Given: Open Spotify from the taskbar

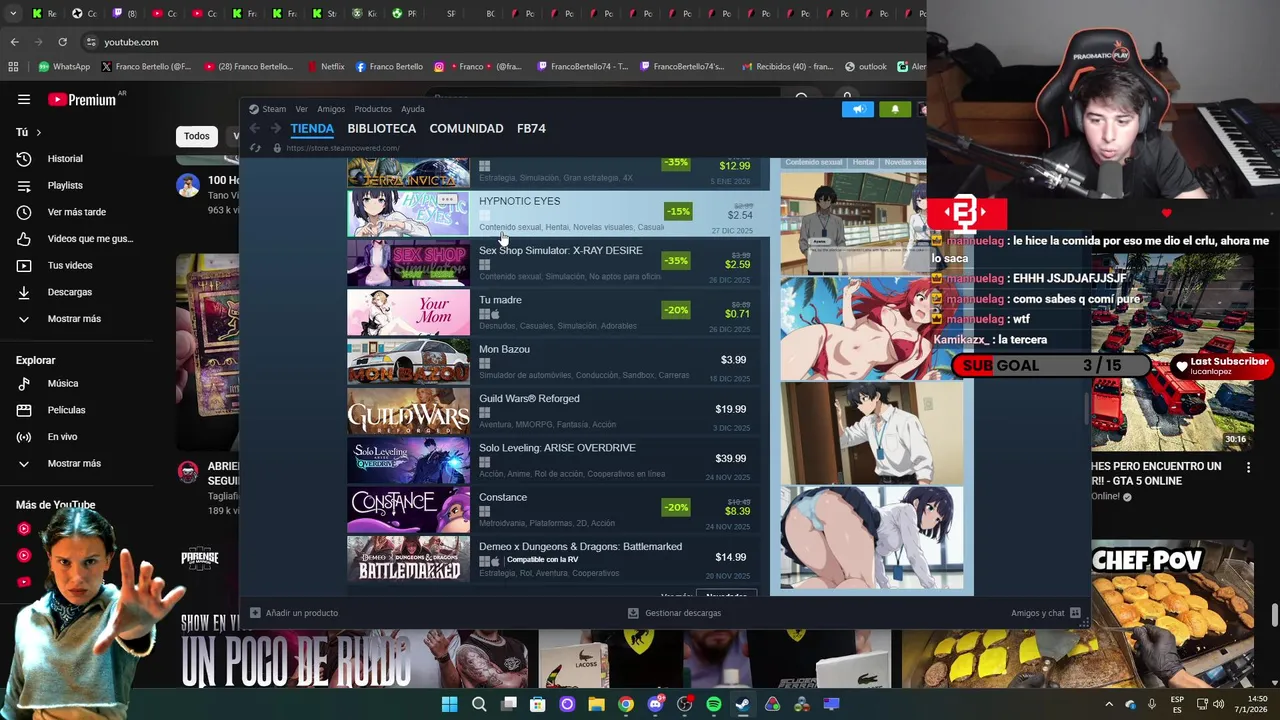Looking at the screenshot, I should (x=713, y=704).
